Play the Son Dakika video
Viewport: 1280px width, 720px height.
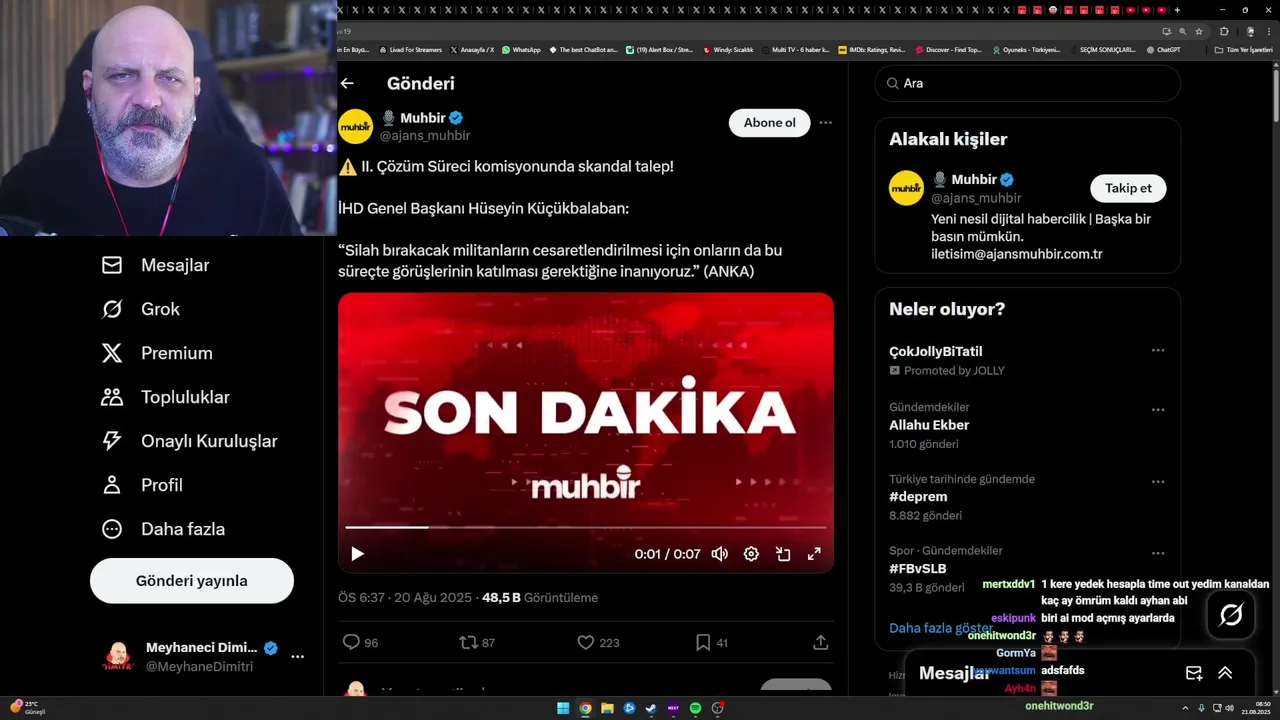[x=357, y=554]
